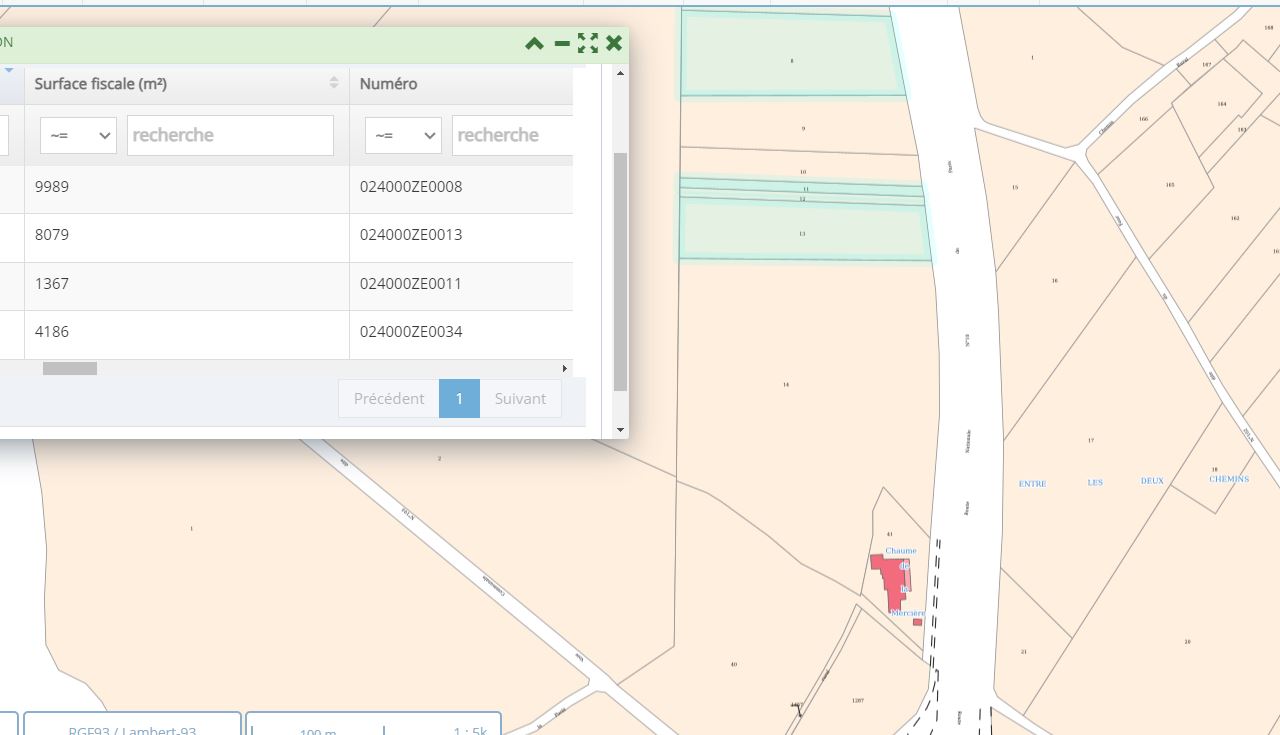
Task: Click the table's vertical scrollbar up arrow
Action: coord(620,73)
